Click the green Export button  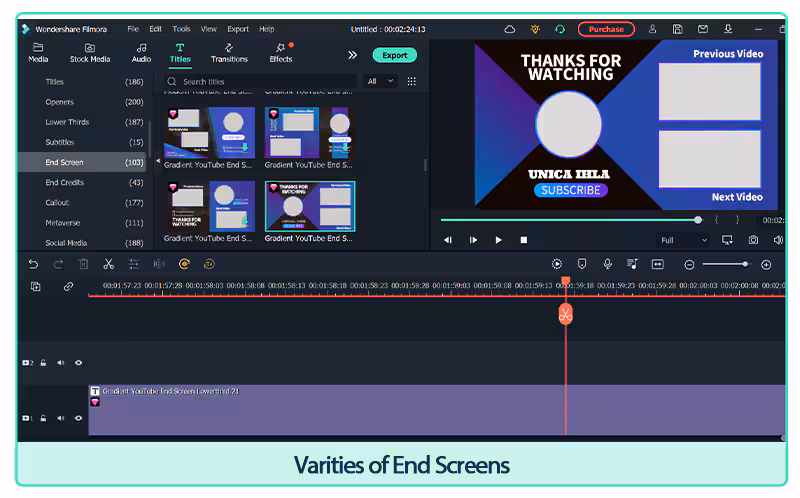pyautogui.click(x=395, y=55)
